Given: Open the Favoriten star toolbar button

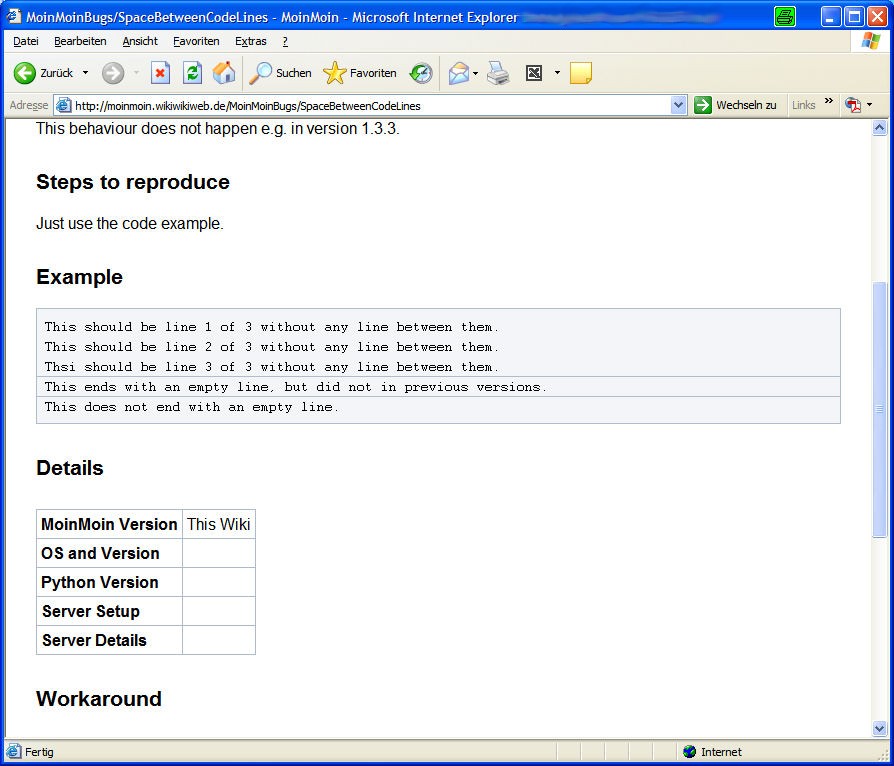Looking at the screenshot, I should (360, 73).
